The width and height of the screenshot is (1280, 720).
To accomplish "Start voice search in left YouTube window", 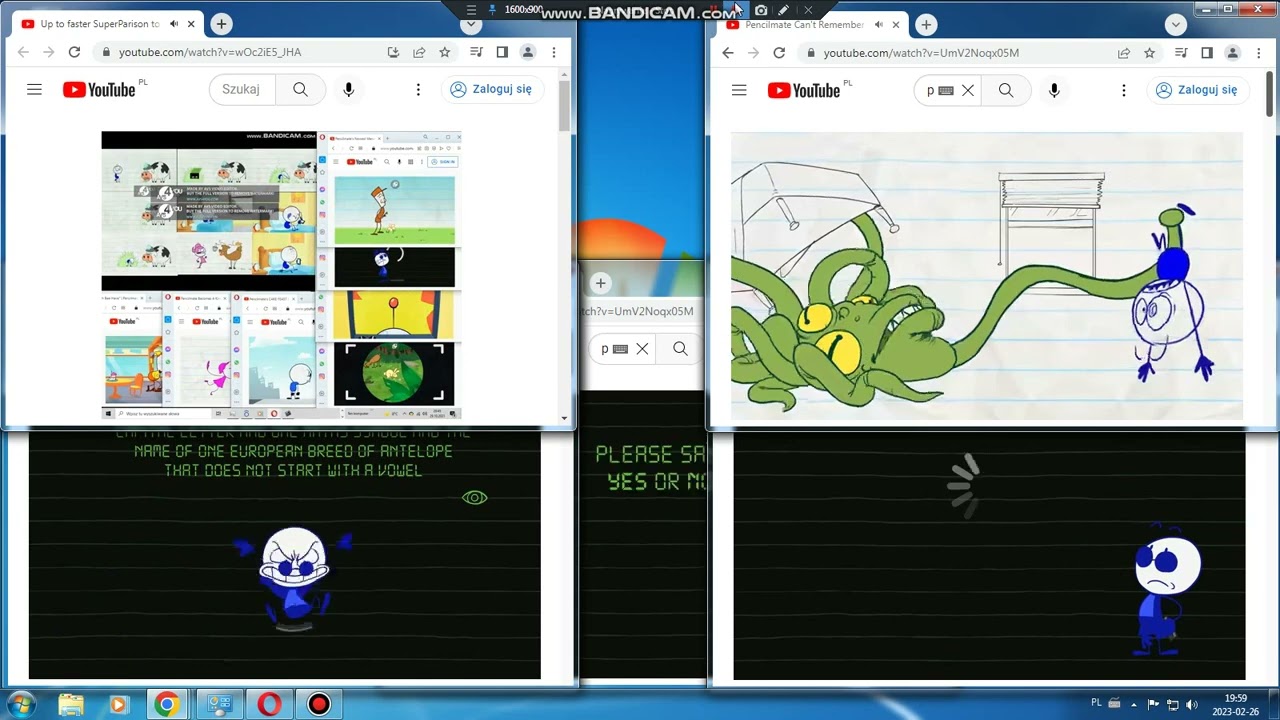I will point(348,89).
